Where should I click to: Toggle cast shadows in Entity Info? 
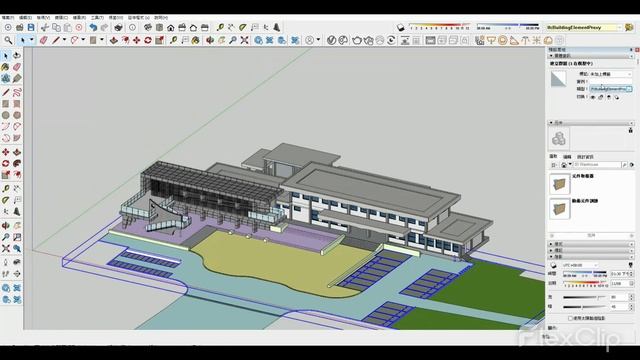617,97
